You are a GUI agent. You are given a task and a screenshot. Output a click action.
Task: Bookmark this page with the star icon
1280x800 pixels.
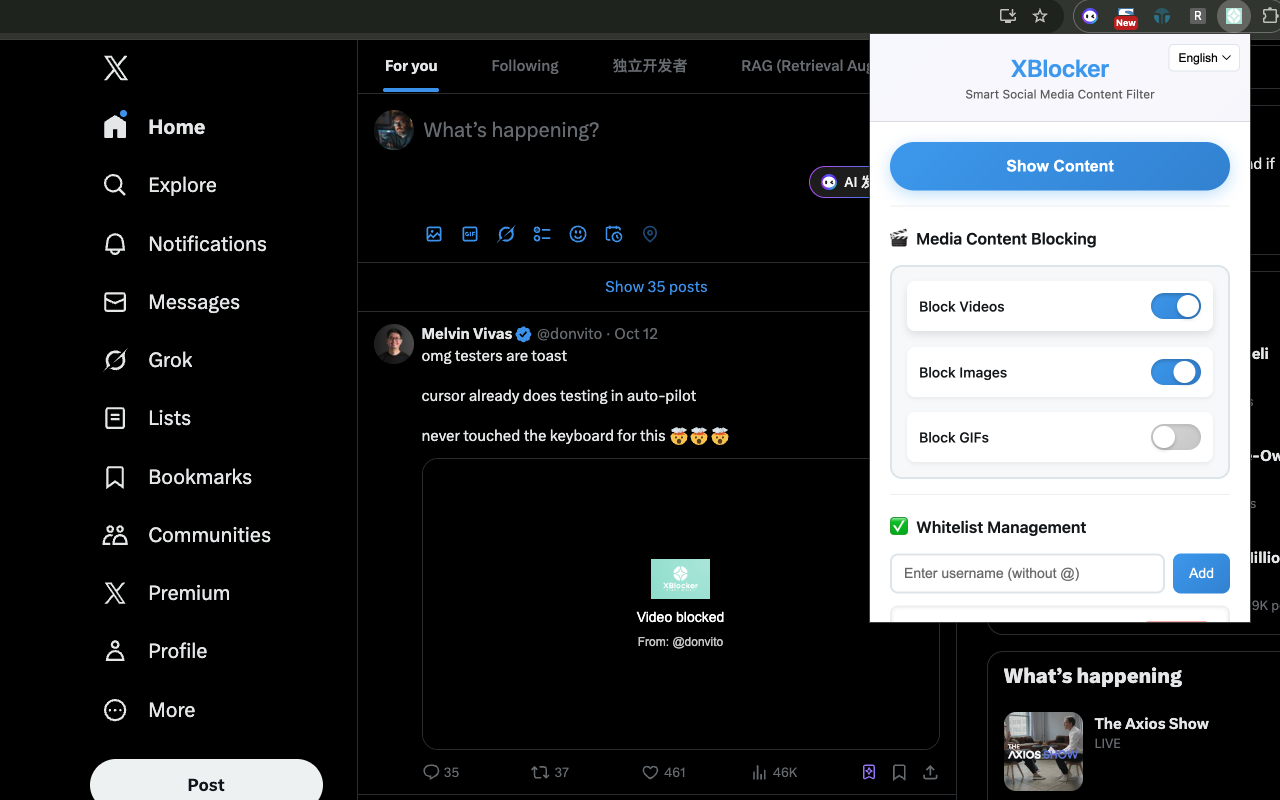pyautogui.click(x=1040, y=16)
